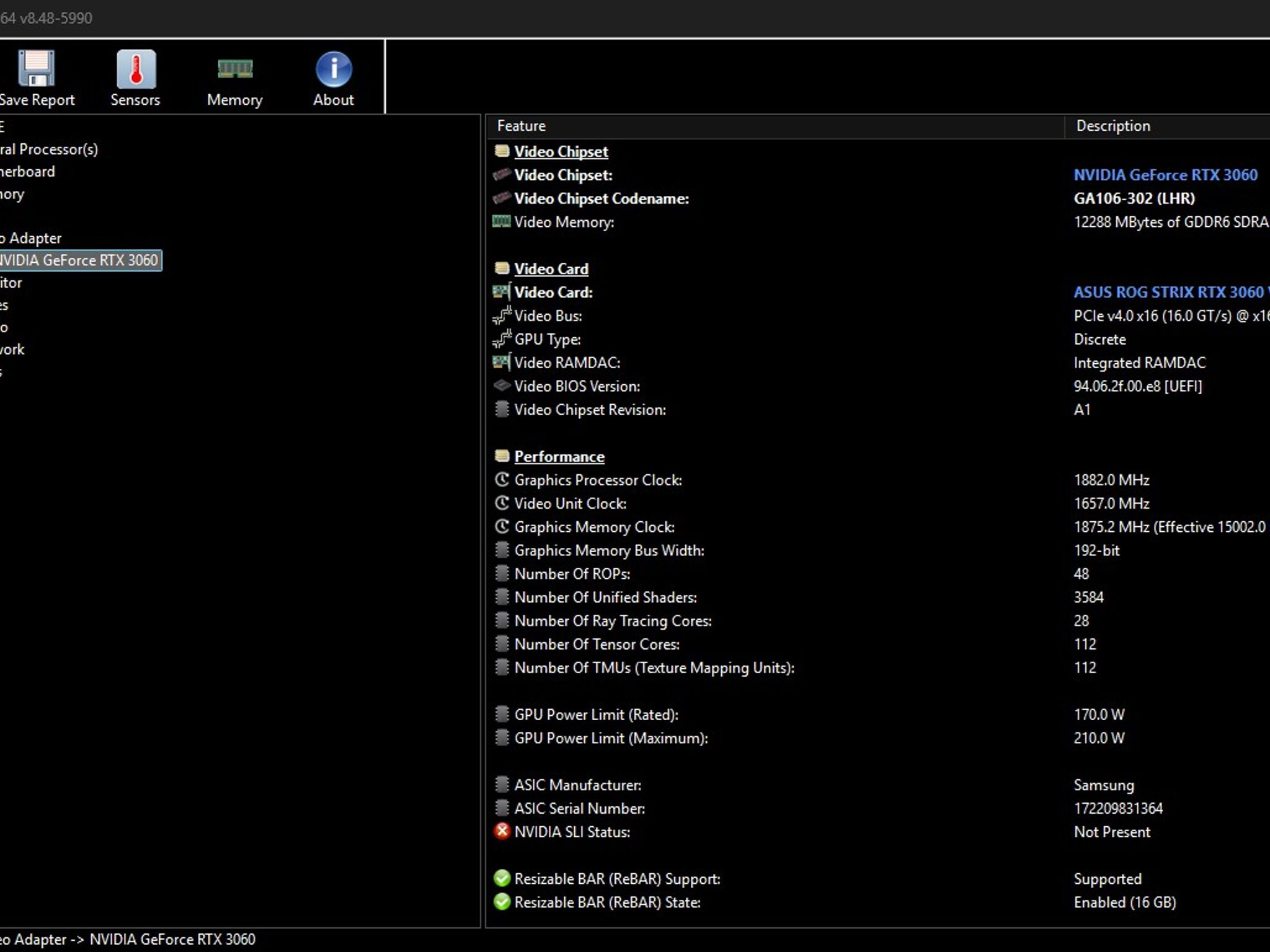Select the Monitor tree entry
The image size is (1270, 952).
tap(11, 283)
